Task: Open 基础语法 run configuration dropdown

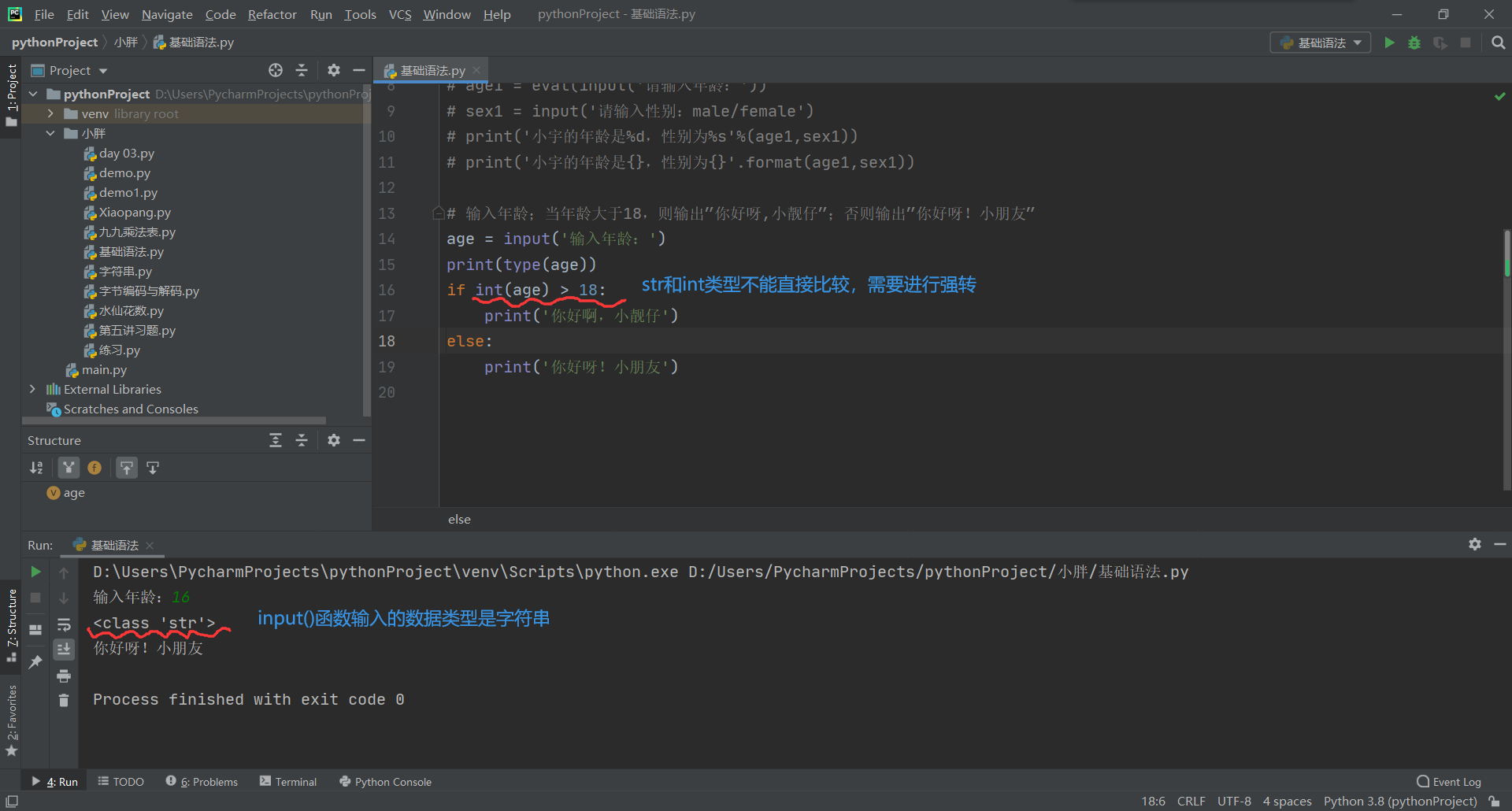Action: [x=1321, y=43]
